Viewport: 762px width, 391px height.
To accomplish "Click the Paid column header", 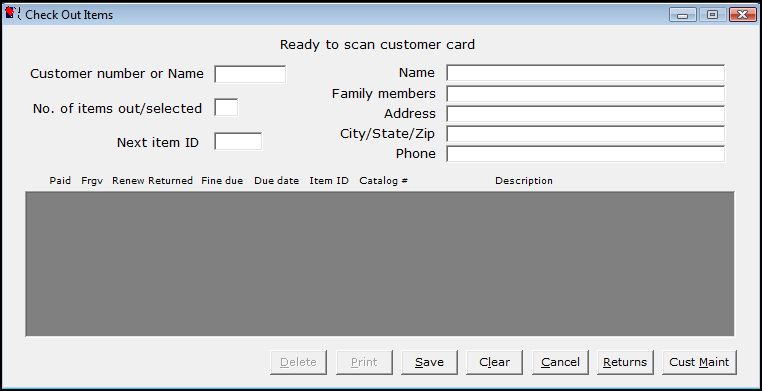I will (x=60, y=181).
